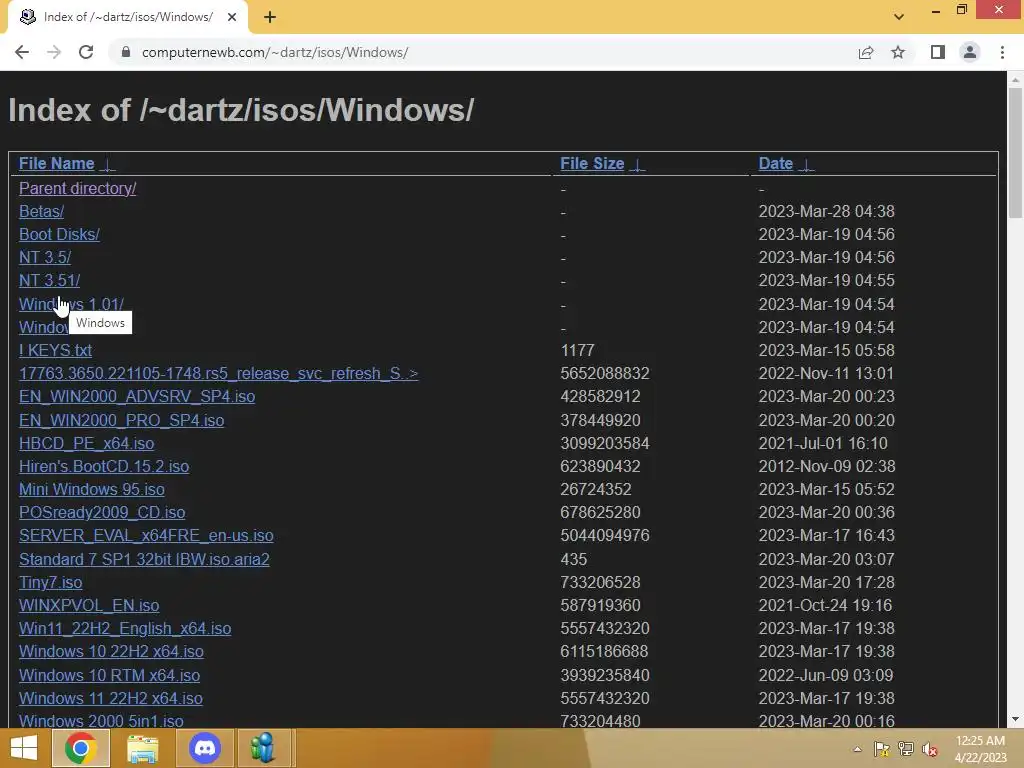Open the taskbar clock and date
Viewport: 1024px width, 768px height.
[x=980, y=749]
